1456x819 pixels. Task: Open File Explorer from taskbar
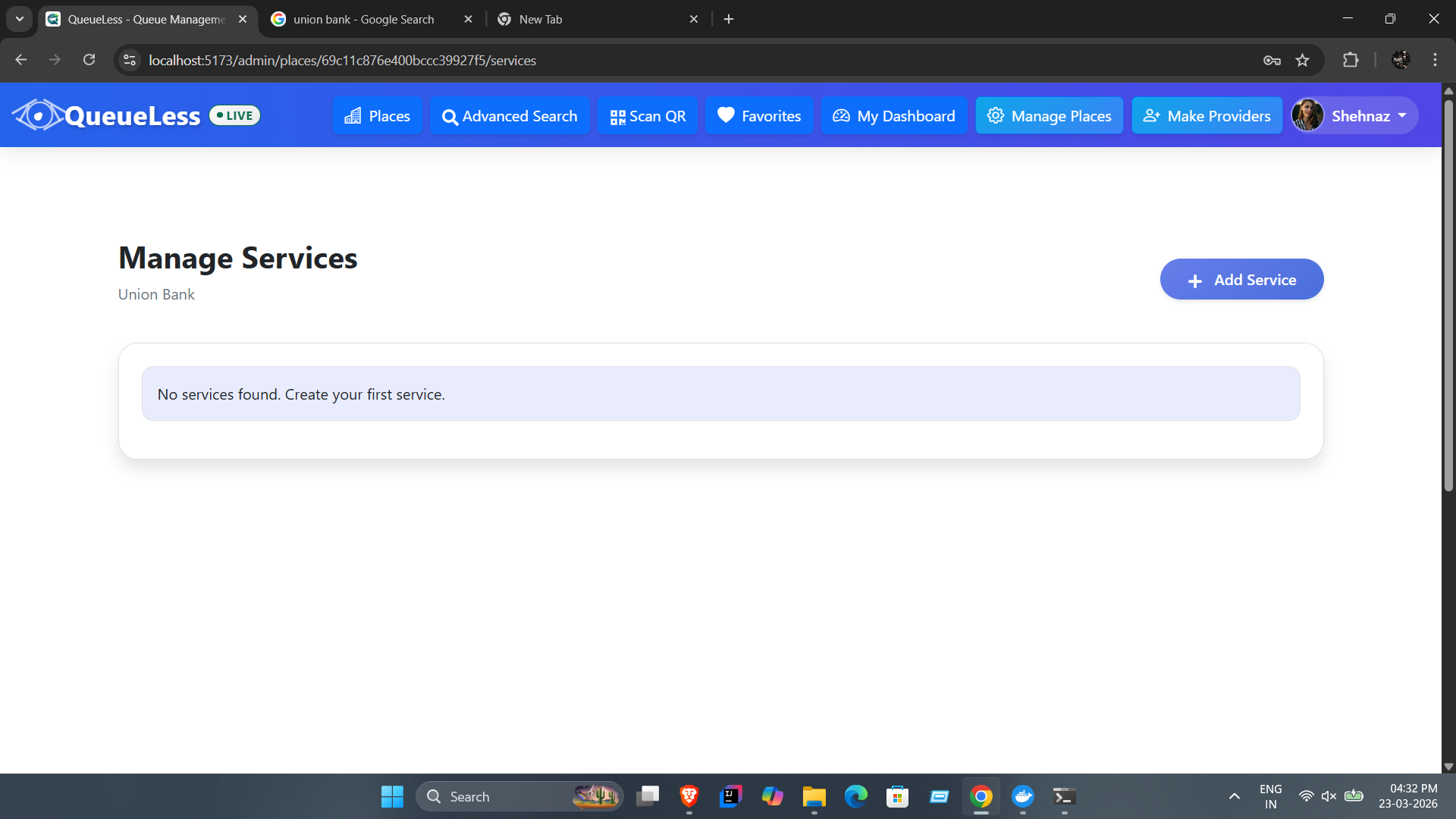pyautogui.click(x=814, y=796)
